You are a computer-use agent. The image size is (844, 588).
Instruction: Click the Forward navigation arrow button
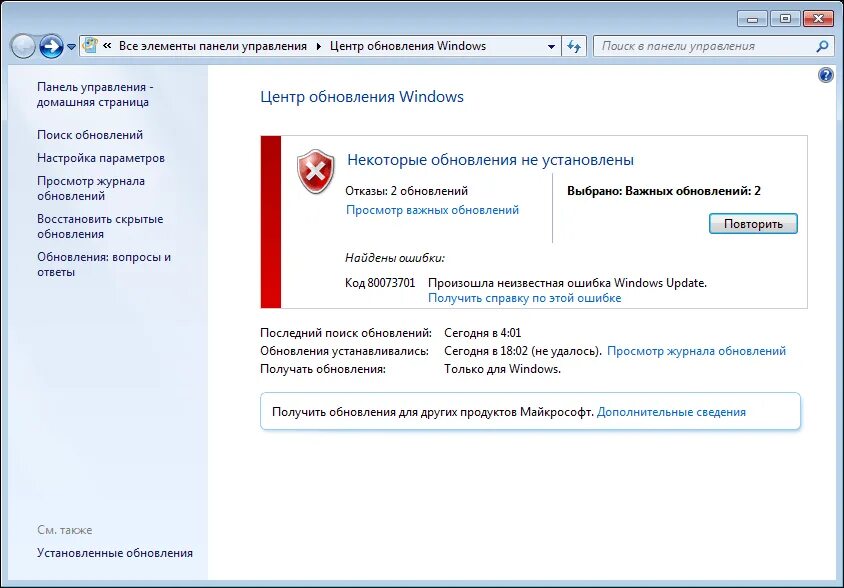coord(51,46)
